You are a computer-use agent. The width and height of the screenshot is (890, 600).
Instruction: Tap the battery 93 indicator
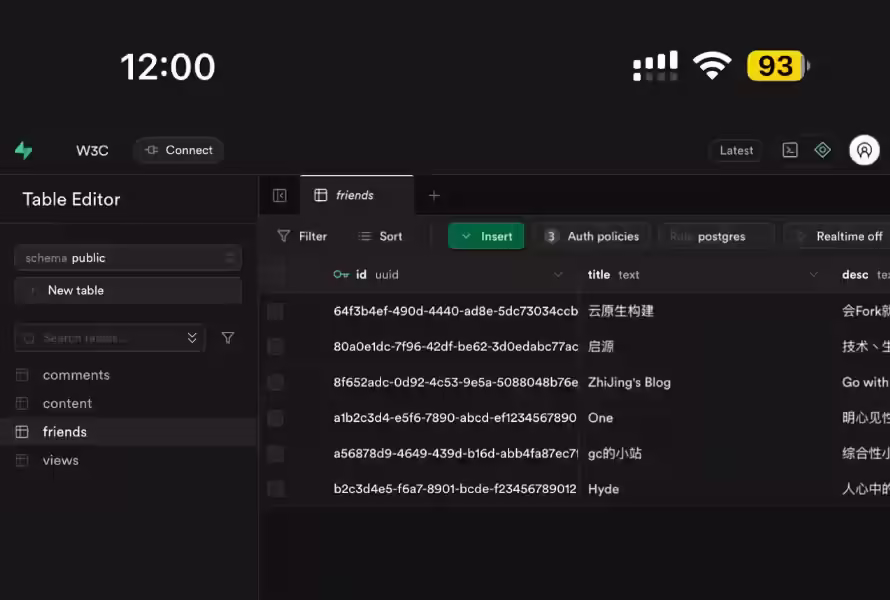[779, 65]
